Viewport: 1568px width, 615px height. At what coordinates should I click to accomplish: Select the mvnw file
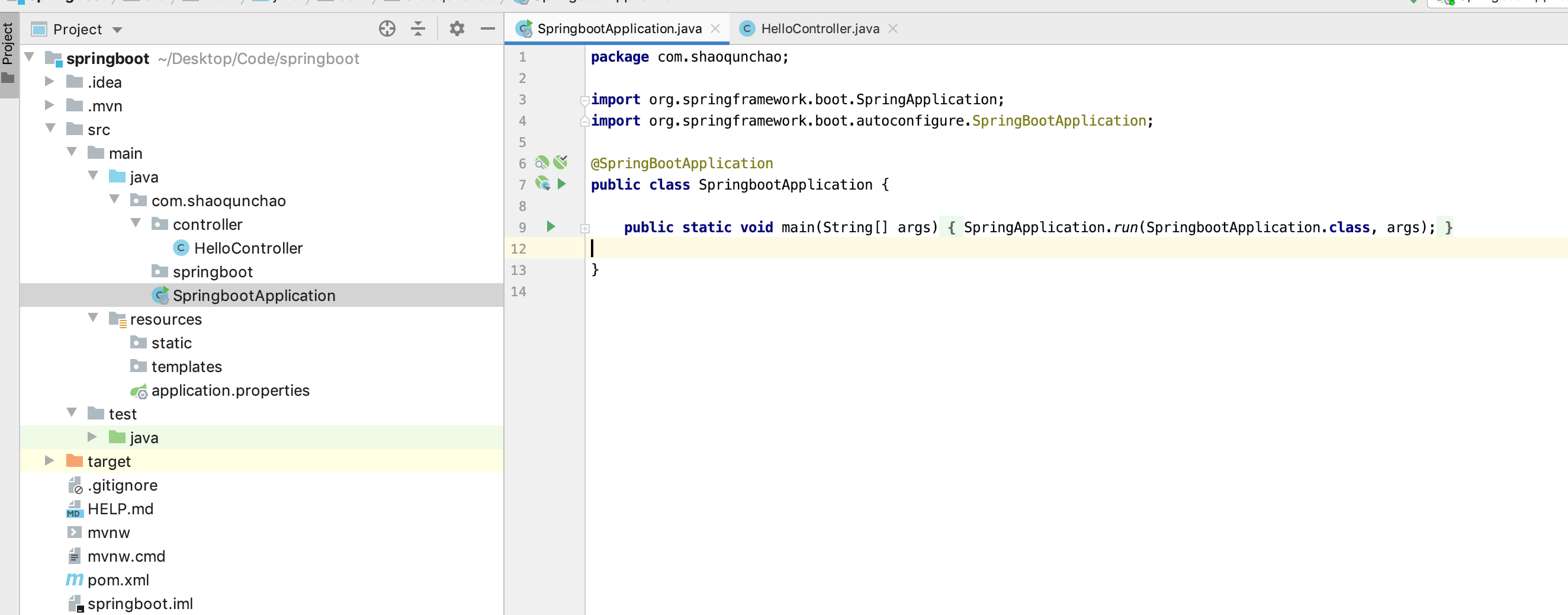(x=108, y=533)
